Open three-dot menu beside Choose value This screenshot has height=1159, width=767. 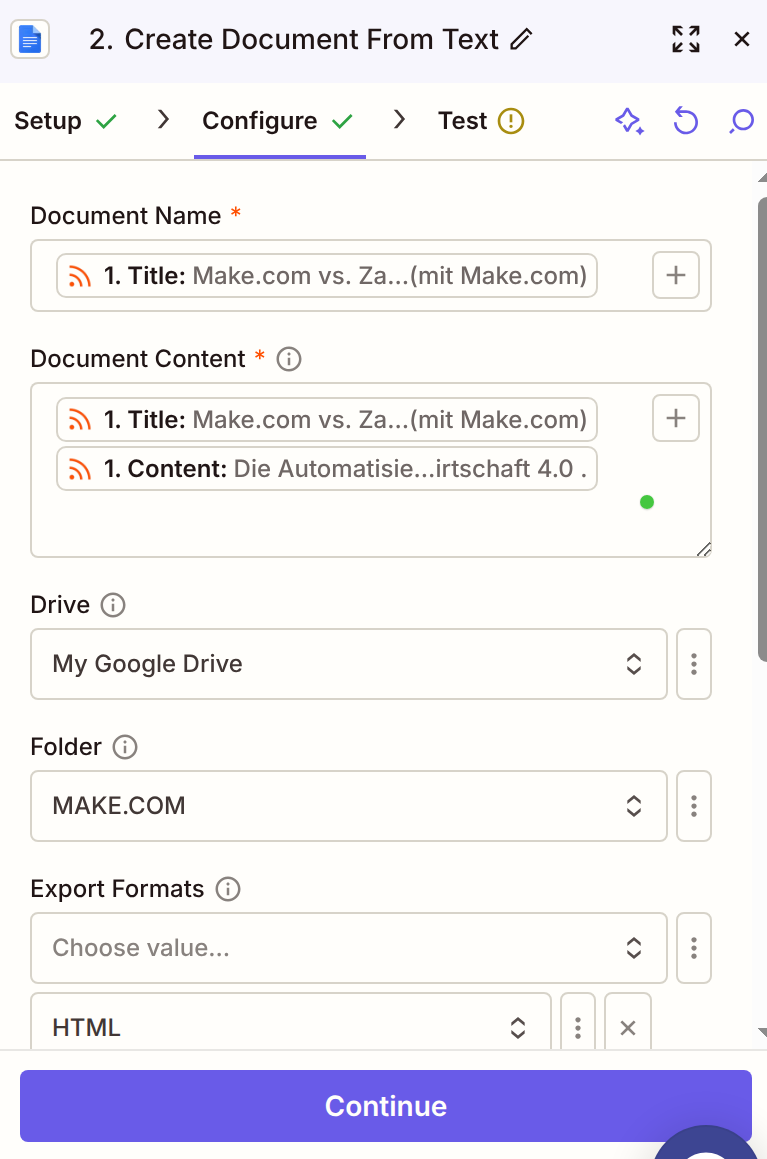pyautogui.click(x=694, y=948)
